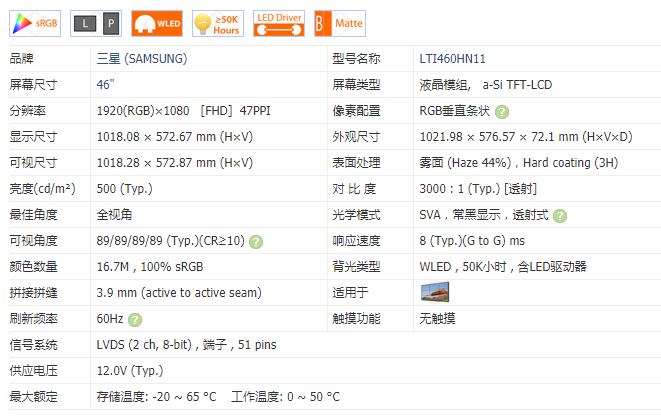Click the LVDS signal system entry
The width and height of the screenshot is (661, 418).
[186, 345]
